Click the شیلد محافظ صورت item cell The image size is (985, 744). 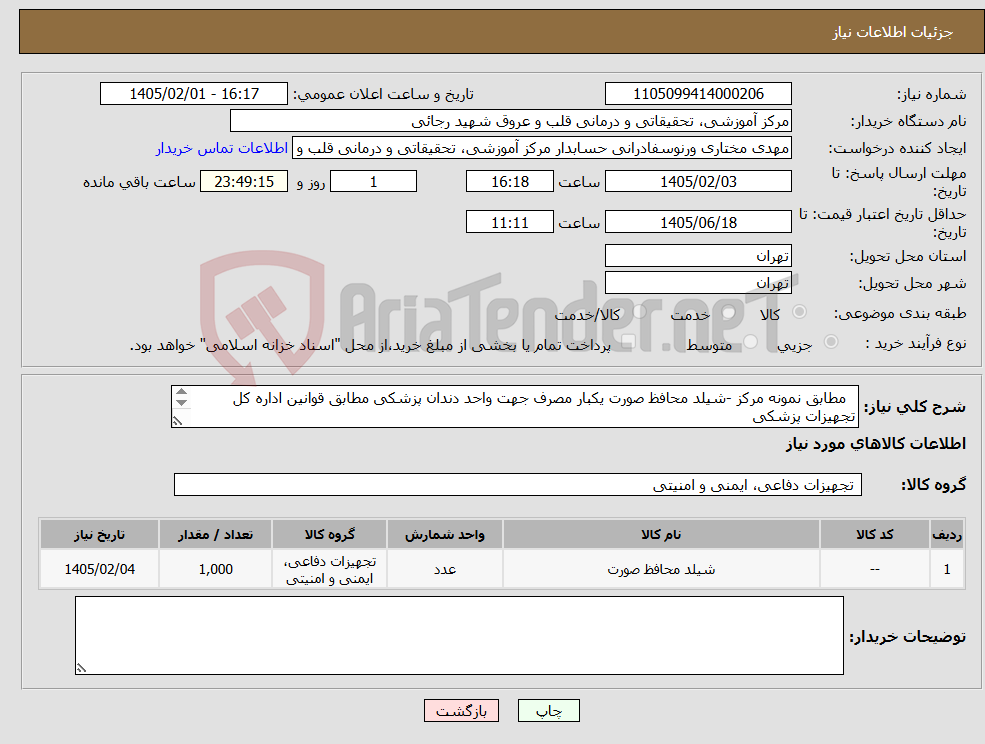point(661,569)
